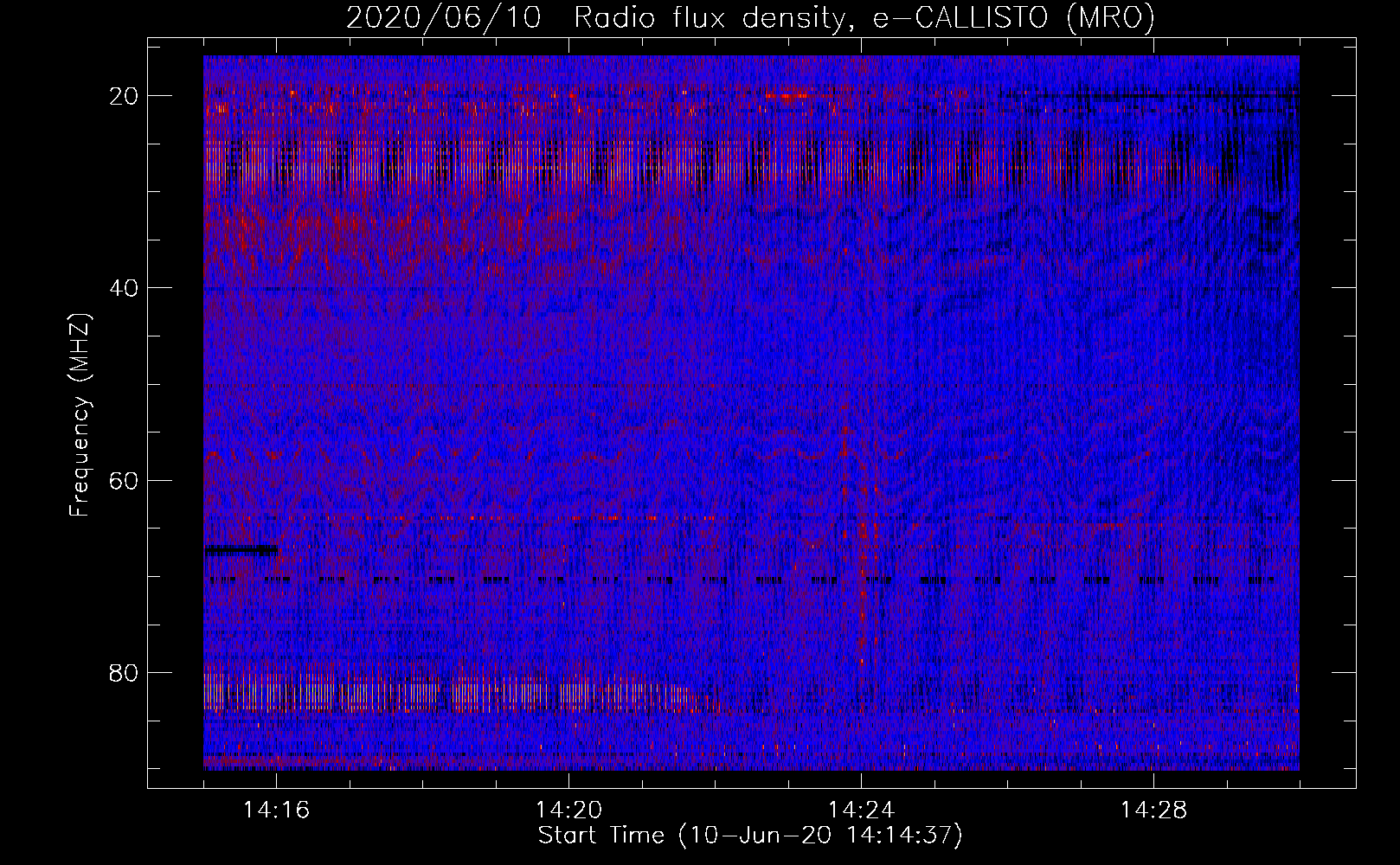This screenshot has height=865, width=1400.
Task: Click the 14:24 time tick label
Action: 861,811
